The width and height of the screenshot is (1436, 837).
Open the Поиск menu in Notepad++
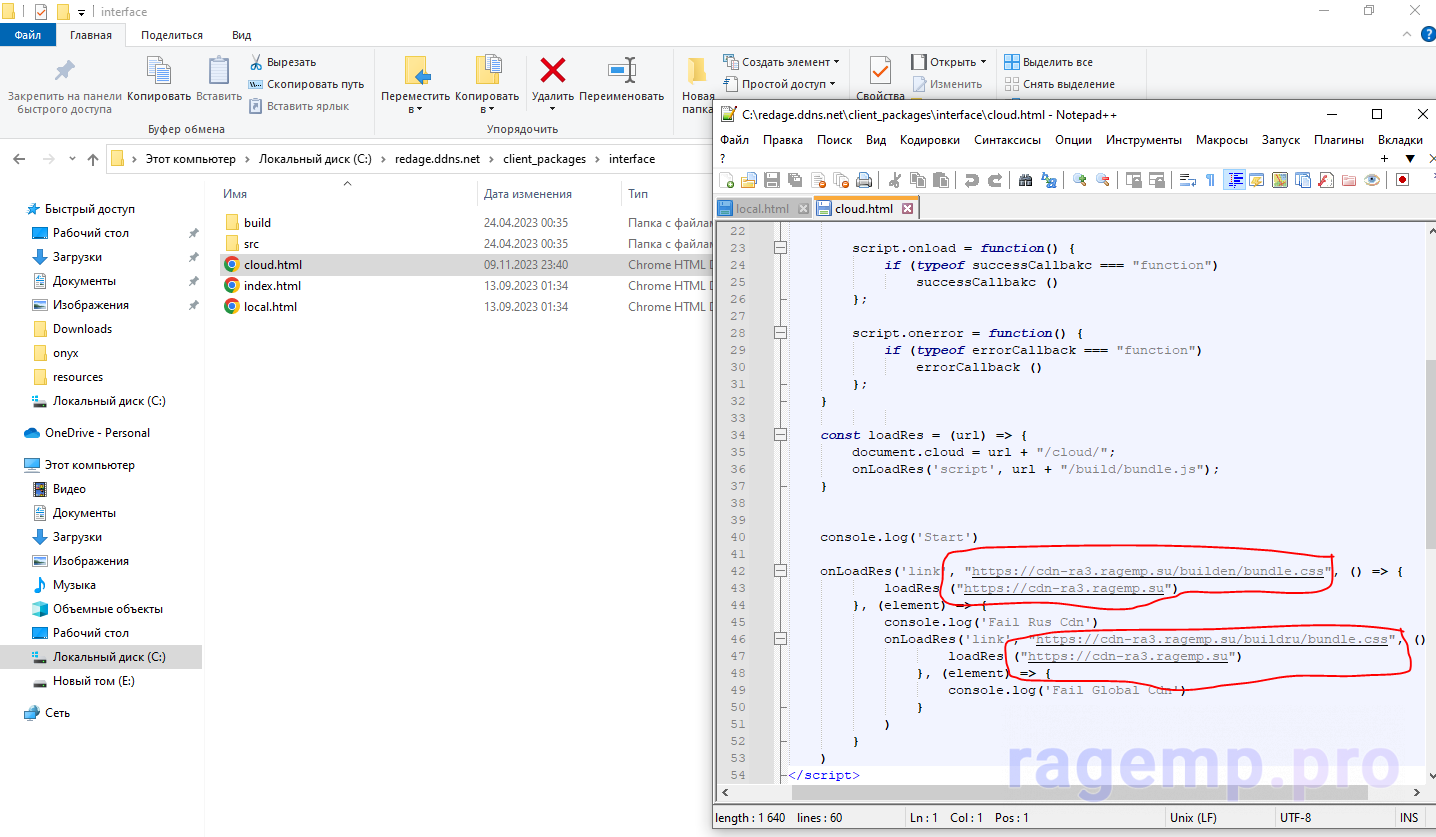pyautogui.click(x=834, y=140)
